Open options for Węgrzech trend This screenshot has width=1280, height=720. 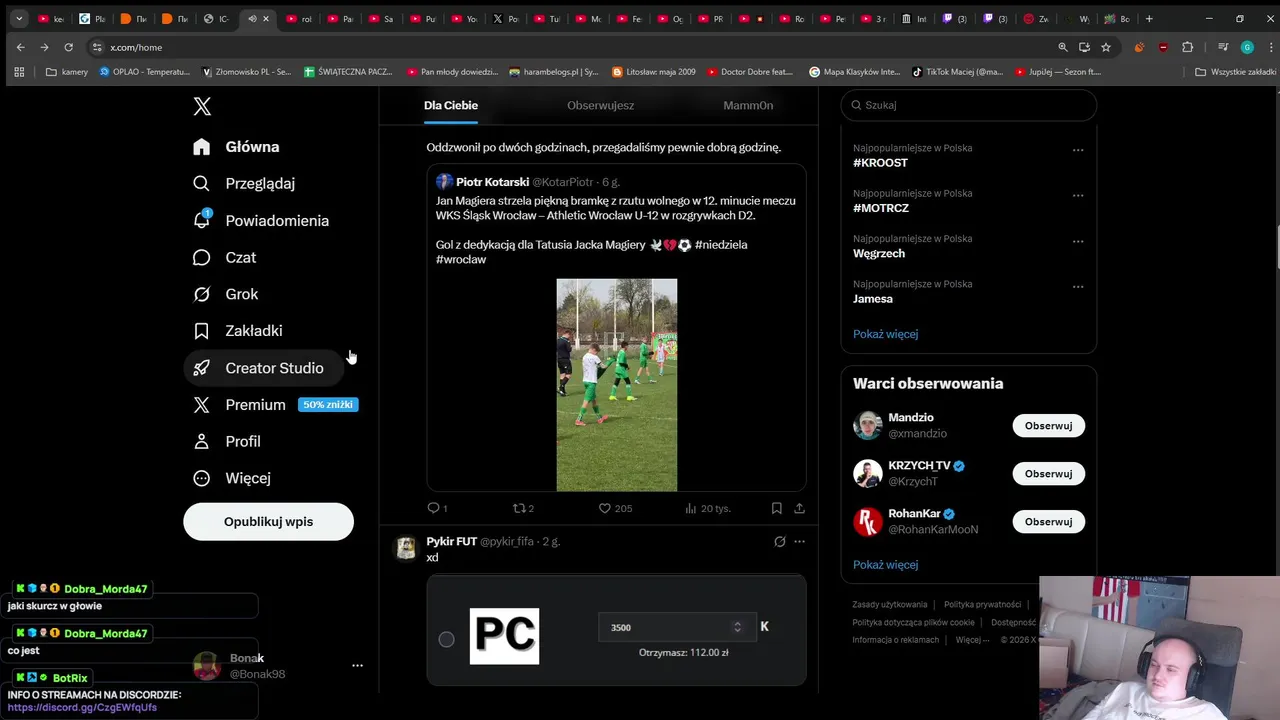(x=1078, y=241)
